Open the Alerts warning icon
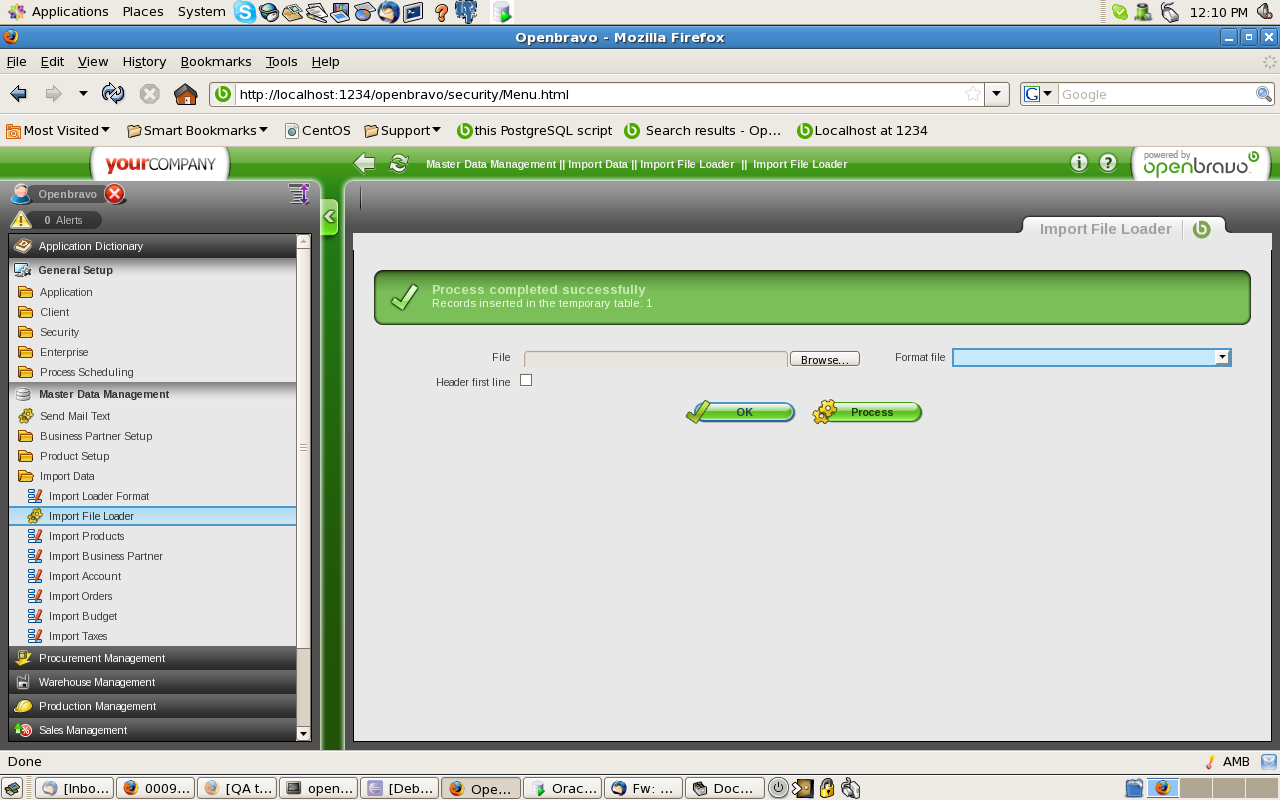This screenshot has height=800, width=1280. [x=21, y=220]
